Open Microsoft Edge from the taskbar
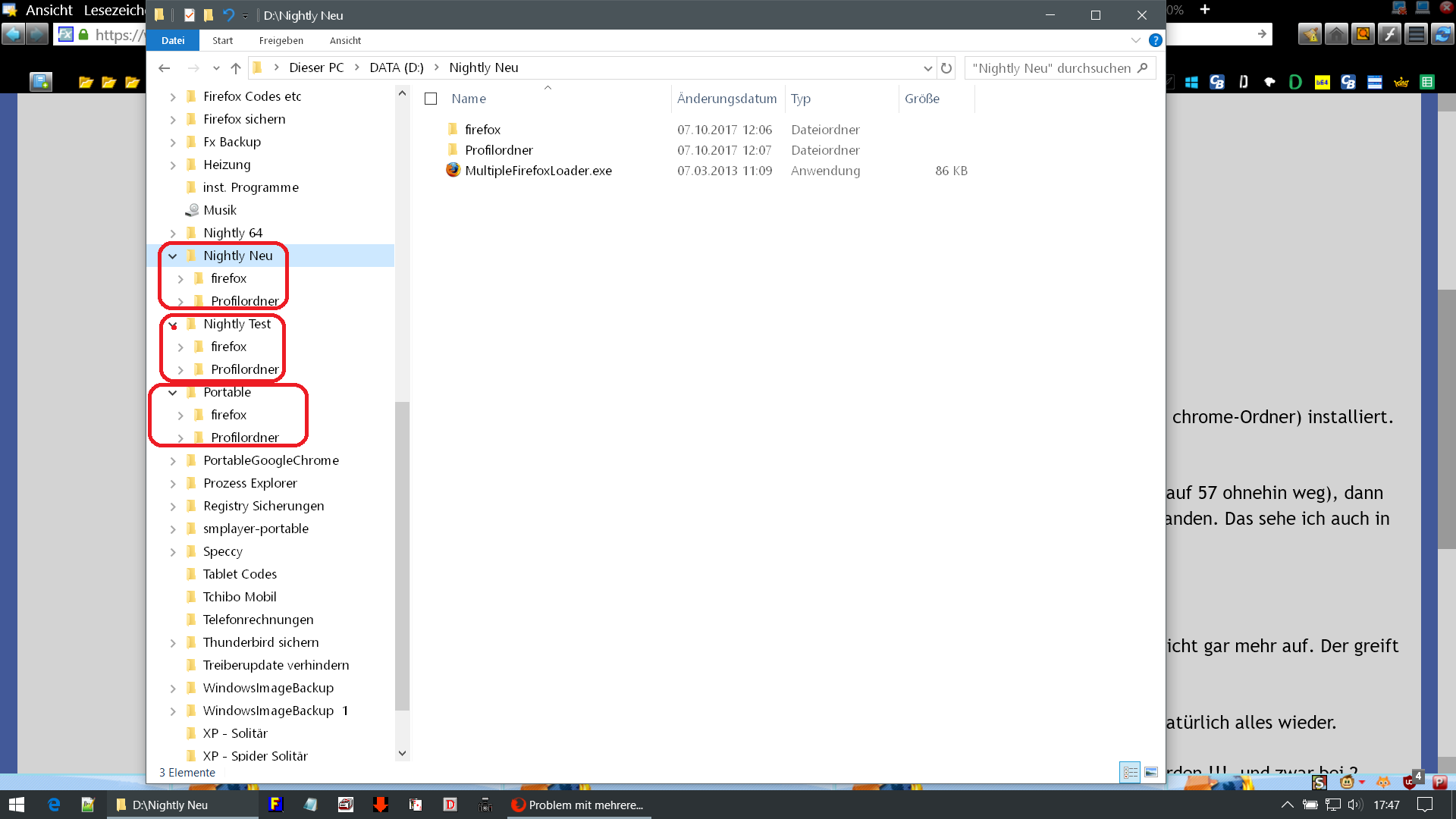1456x819 pixels. coord(54,805)
